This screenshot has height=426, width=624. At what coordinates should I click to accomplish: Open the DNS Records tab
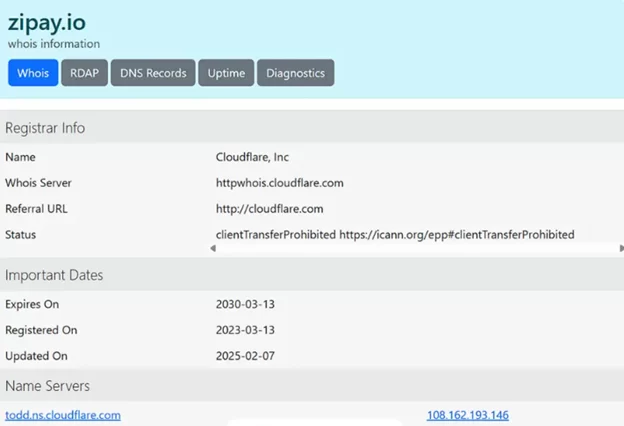[153, 73]
